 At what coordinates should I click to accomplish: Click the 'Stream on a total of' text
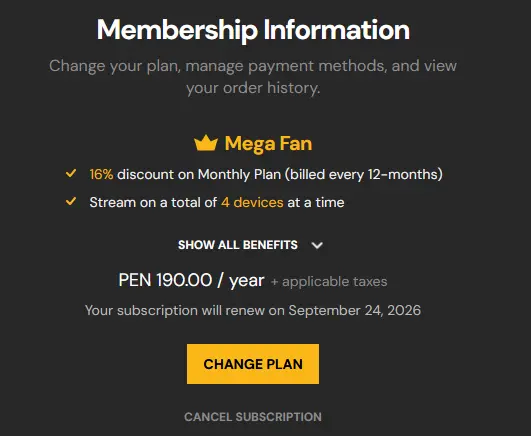[x=153, y=203]
